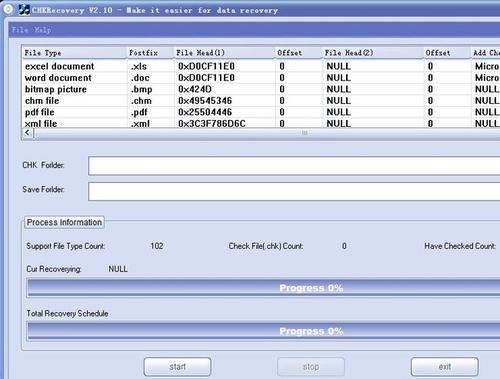Image resolution: width=500 pixels, height=379 pixels.
Task: Select the excel document row
Action: (x=261, y=66)
